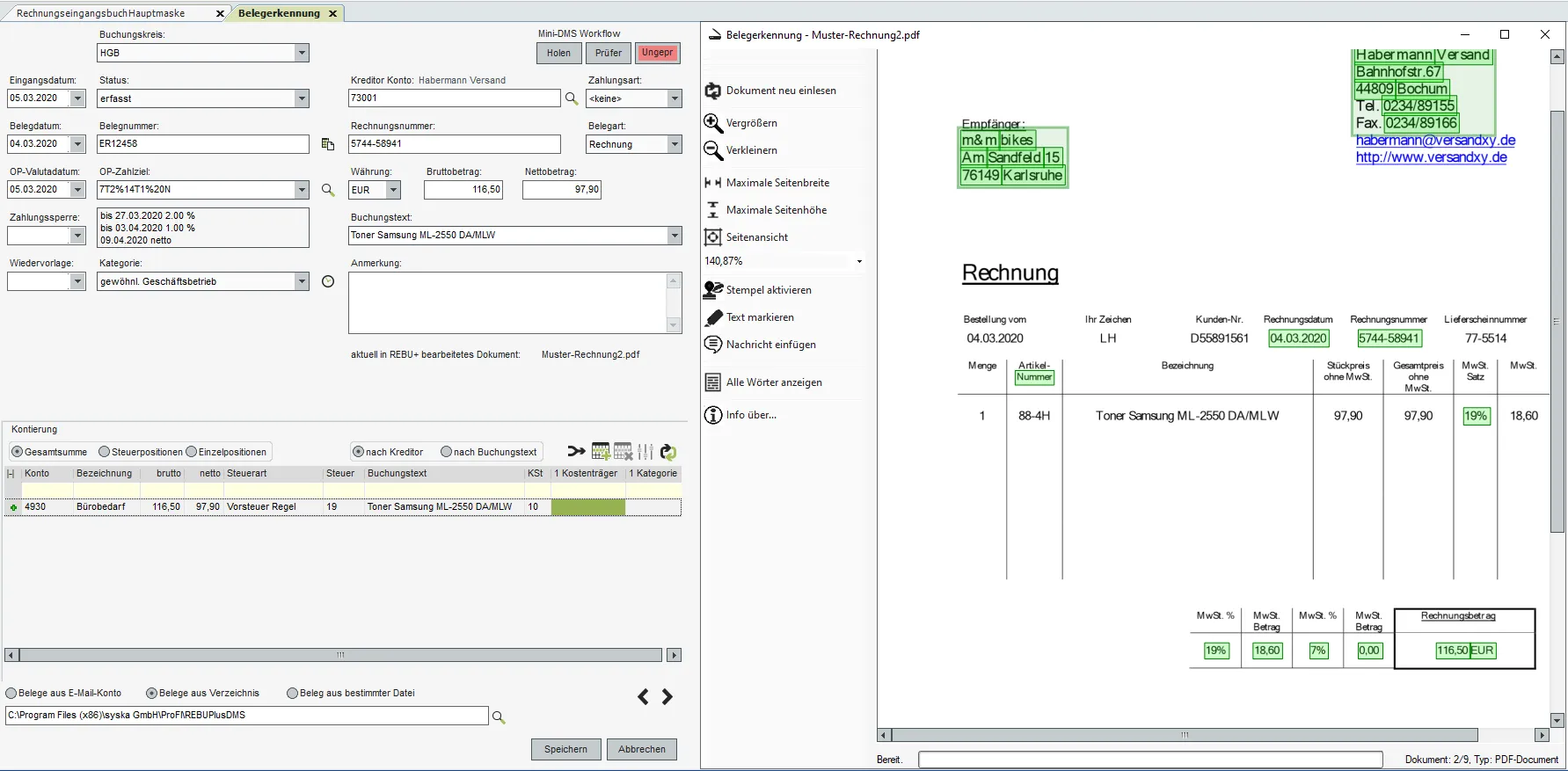The image size is (1568, 771).
Task: Zoom in with the Vergrößern magnifier
Action: pos(713,123)
